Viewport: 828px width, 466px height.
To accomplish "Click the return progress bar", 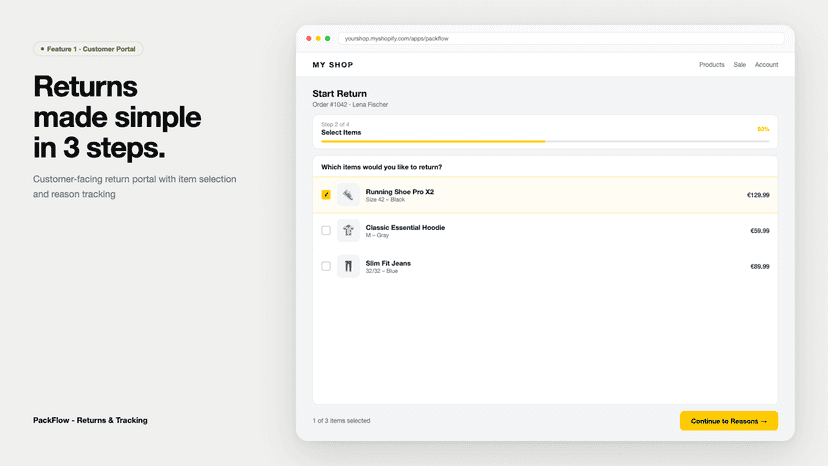I will click(545, 142).
